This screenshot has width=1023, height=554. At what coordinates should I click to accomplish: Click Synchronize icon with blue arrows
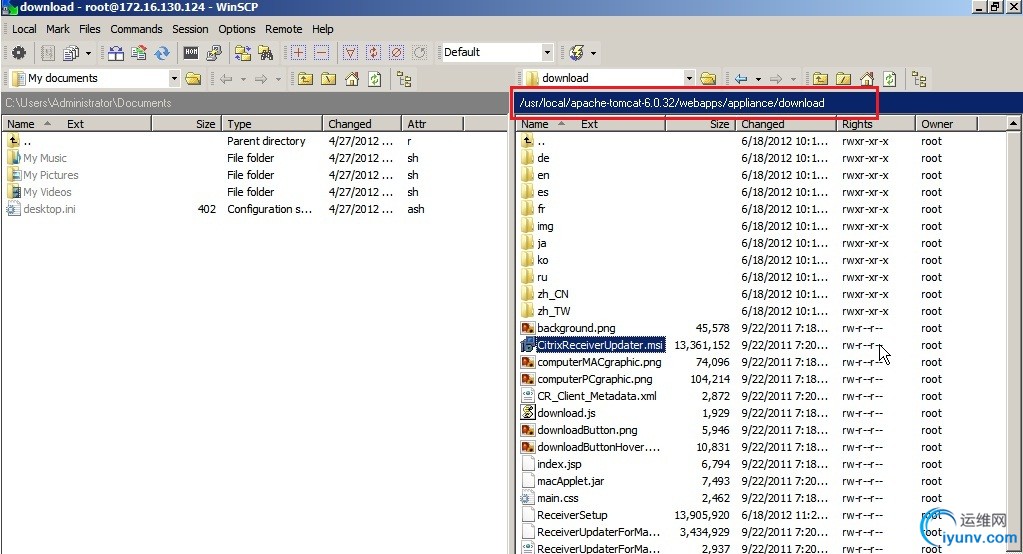click(x=162, y=53)
